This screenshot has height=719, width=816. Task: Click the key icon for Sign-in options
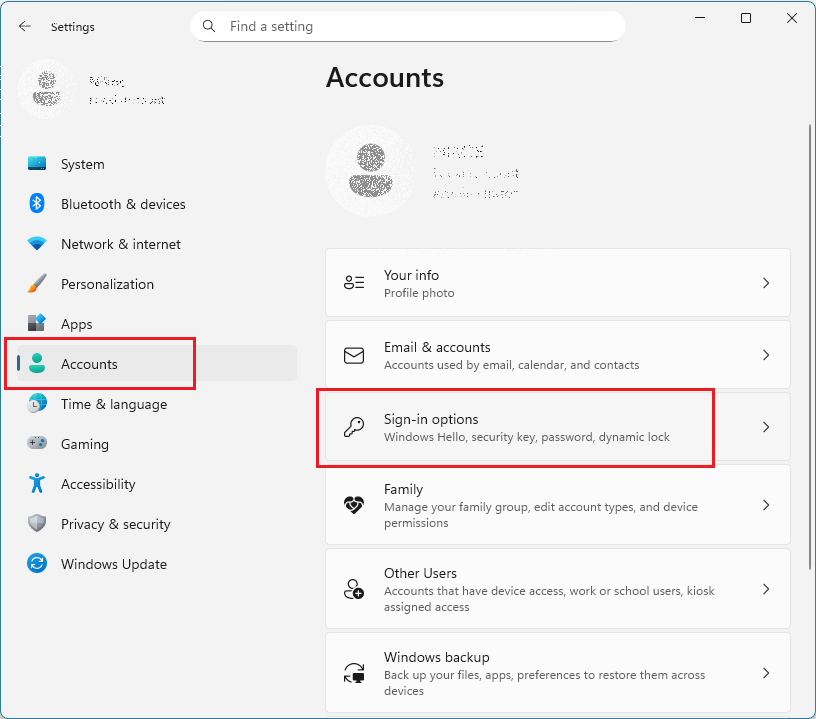354,427
